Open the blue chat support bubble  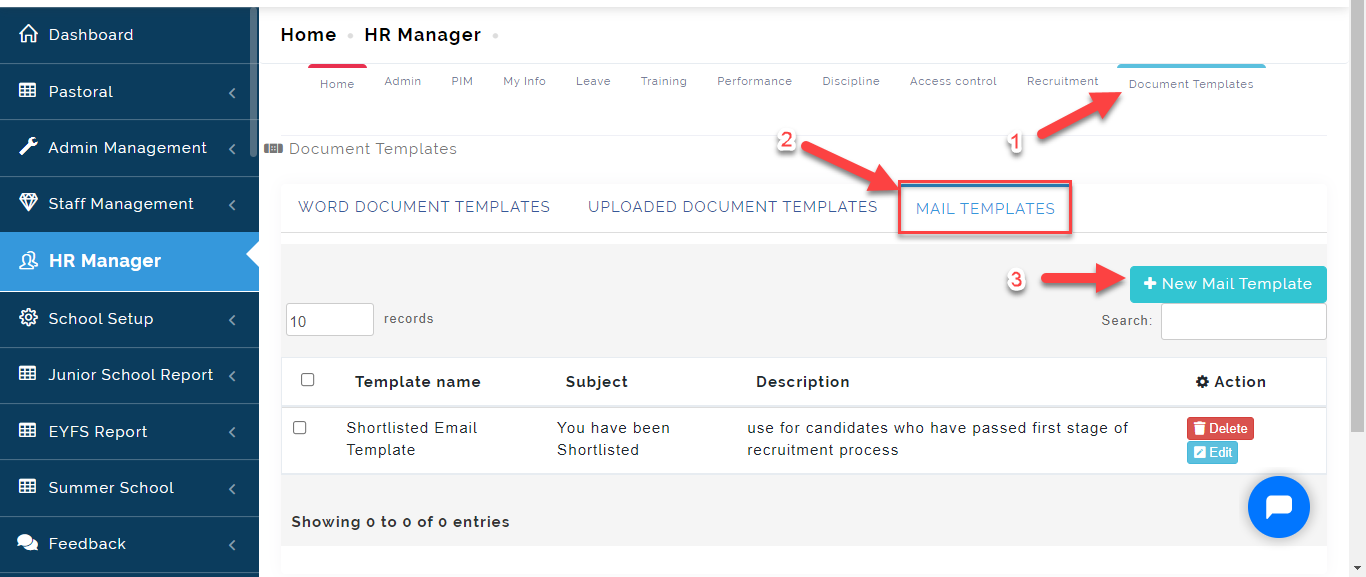[1279, 507]
